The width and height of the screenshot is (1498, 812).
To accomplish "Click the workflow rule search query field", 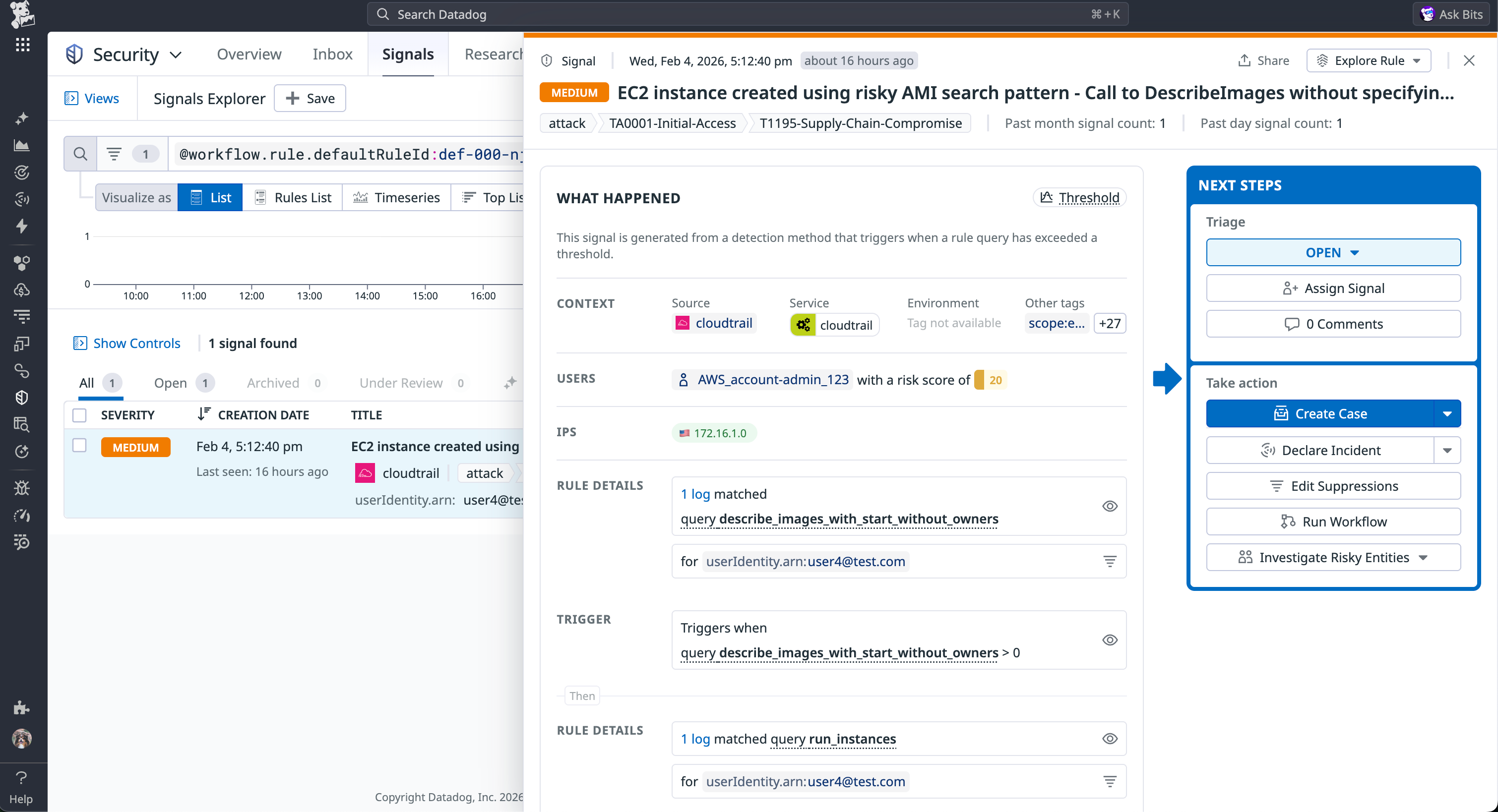I will point(349,154).
